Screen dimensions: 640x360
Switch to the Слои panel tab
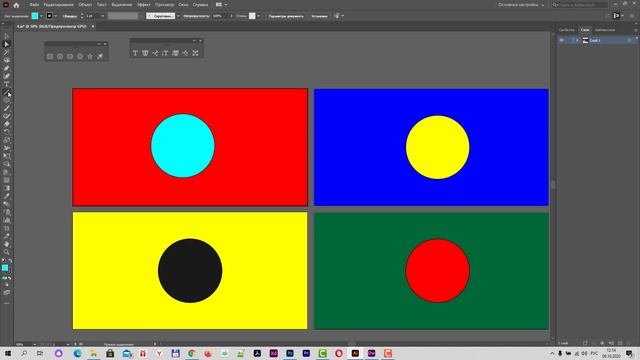pyautogui.click(x=585, y=30)
